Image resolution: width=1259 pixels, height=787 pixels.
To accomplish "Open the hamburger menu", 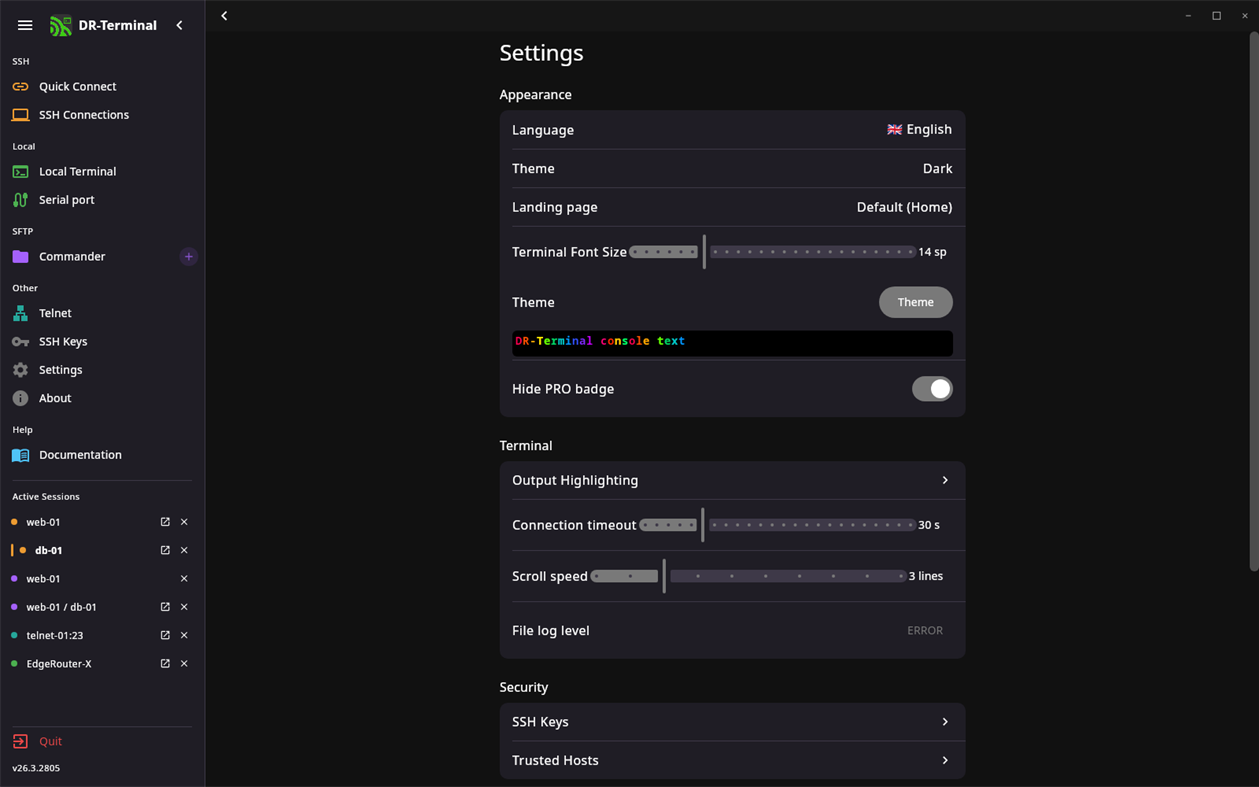I will point(25,25).
